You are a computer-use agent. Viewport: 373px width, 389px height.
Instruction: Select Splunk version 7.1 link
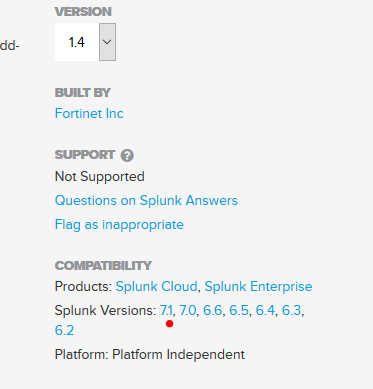coord(166,310)
